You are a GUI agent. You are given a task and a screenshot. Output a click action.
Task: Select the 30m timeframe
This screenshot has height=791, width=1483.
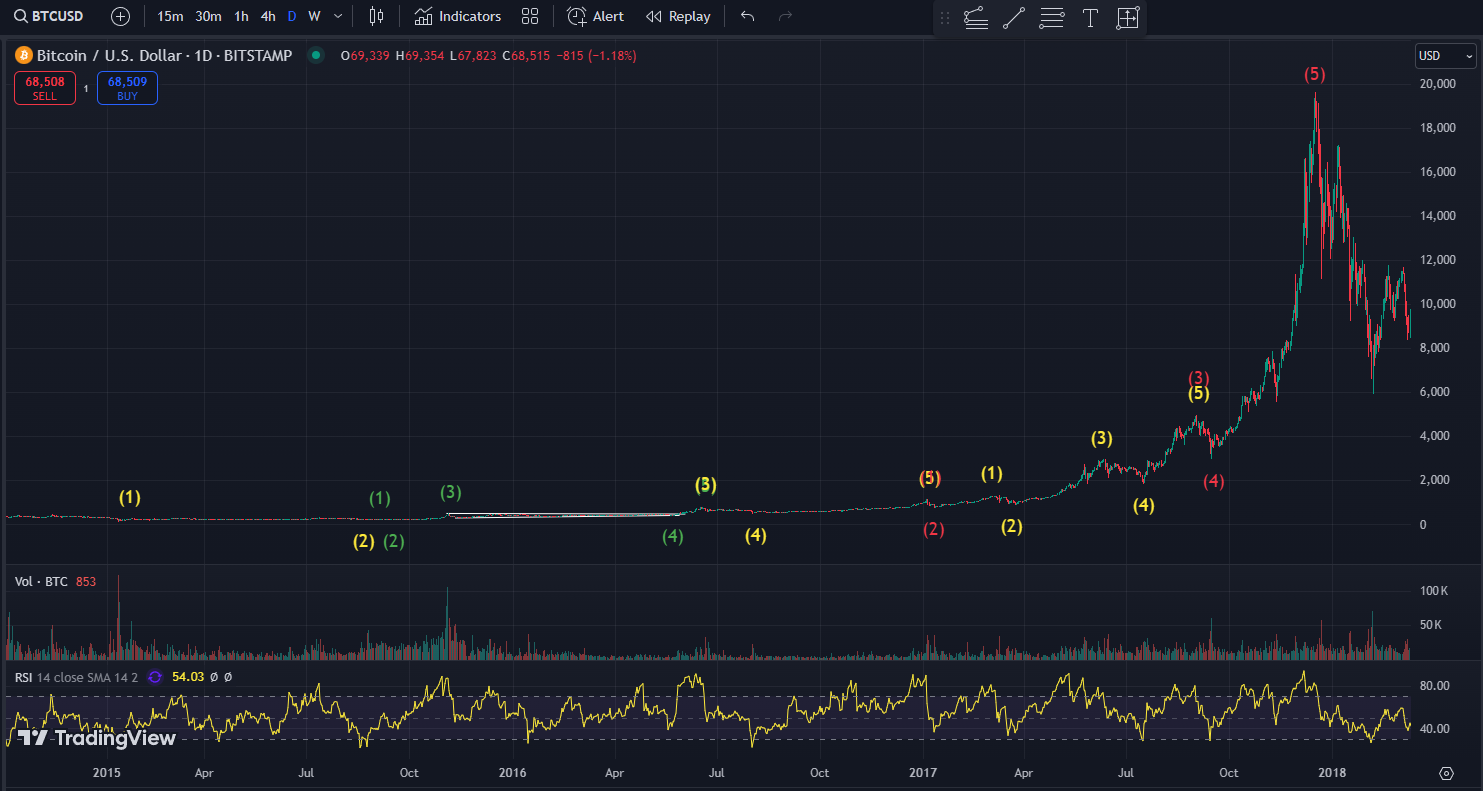pyautogui.click(x=208, y=16)
